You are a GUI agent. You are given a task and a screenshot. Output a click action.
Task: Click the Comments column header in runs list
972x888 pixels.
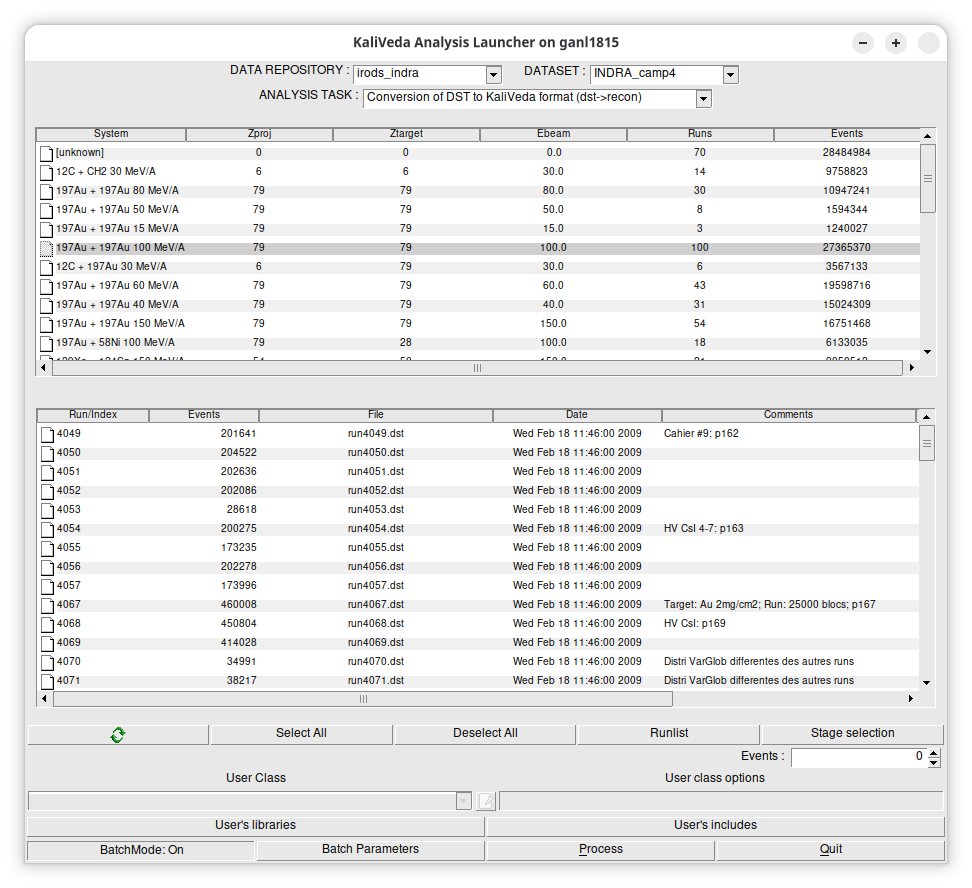pos(788,415)
